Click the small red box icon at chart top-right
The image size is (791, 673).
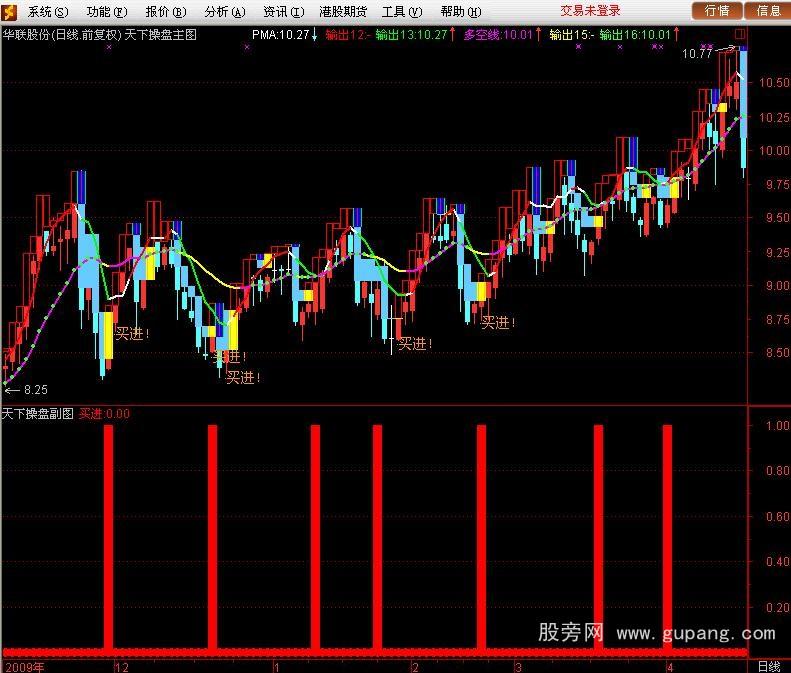pyautogui.click(x=740, y=34)
